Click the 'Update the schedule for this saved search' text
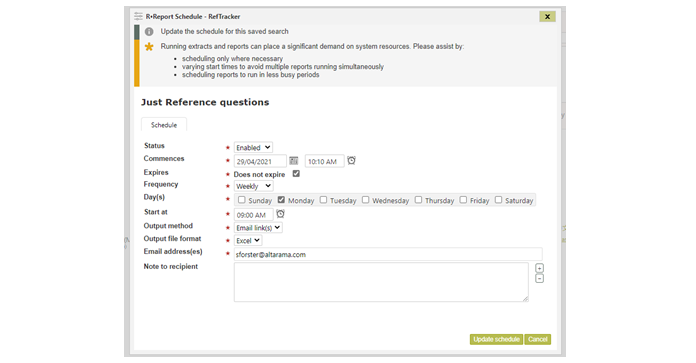696x363 pixels. tap(225, 32)
